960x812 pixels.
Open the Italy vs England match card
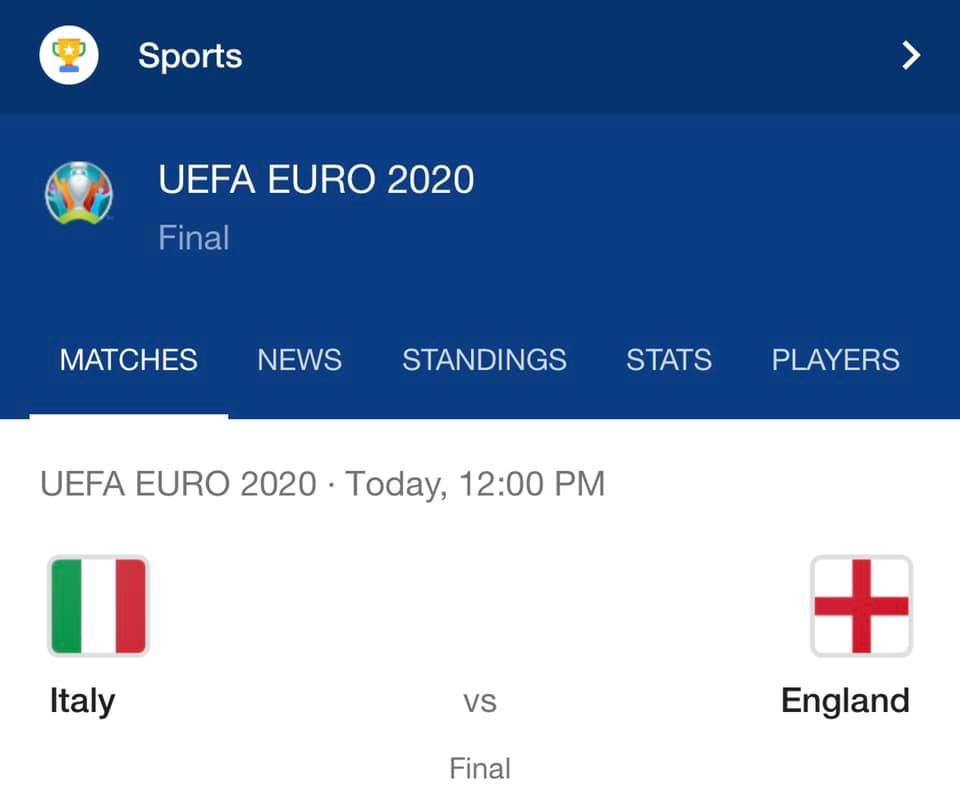[x=480, y=618]
